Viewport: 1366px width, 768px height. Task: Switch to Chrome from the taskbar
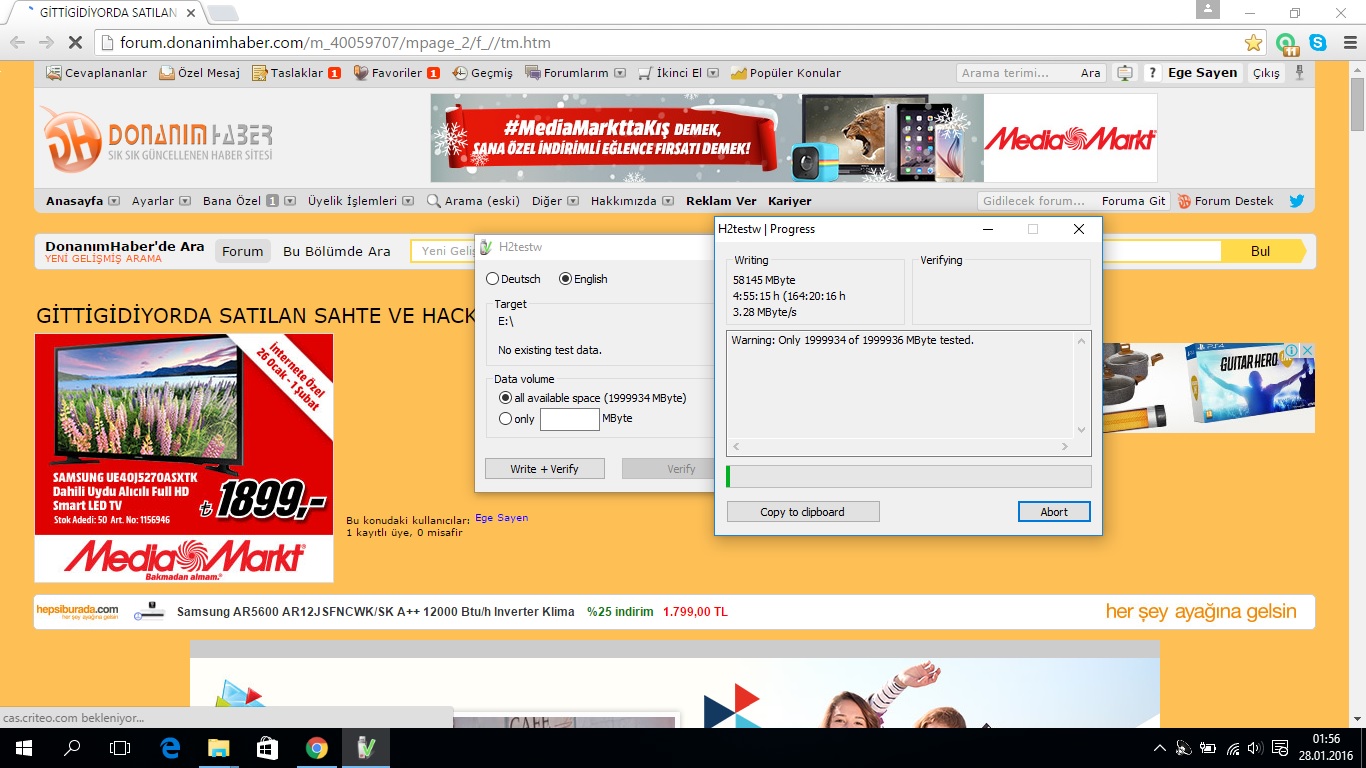(x=316, y=748)
